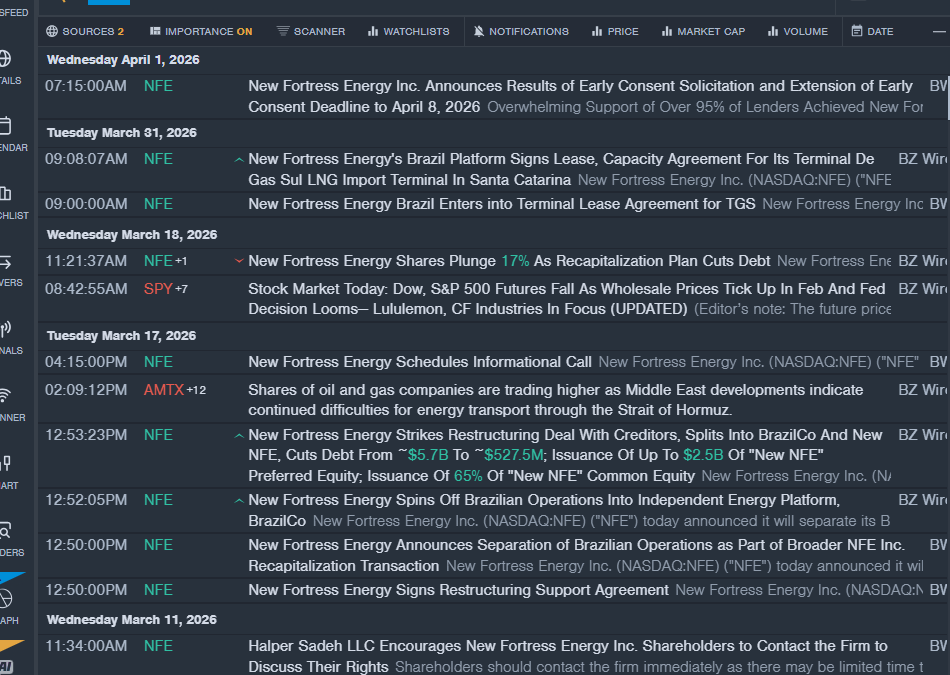Click the SPY ticker symbol

tap(158, 289)
